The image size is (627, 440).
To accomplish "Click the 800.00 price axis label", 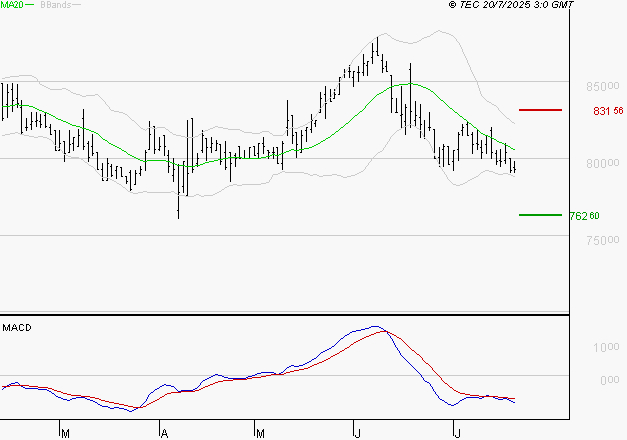I will [x=603, y=163].
